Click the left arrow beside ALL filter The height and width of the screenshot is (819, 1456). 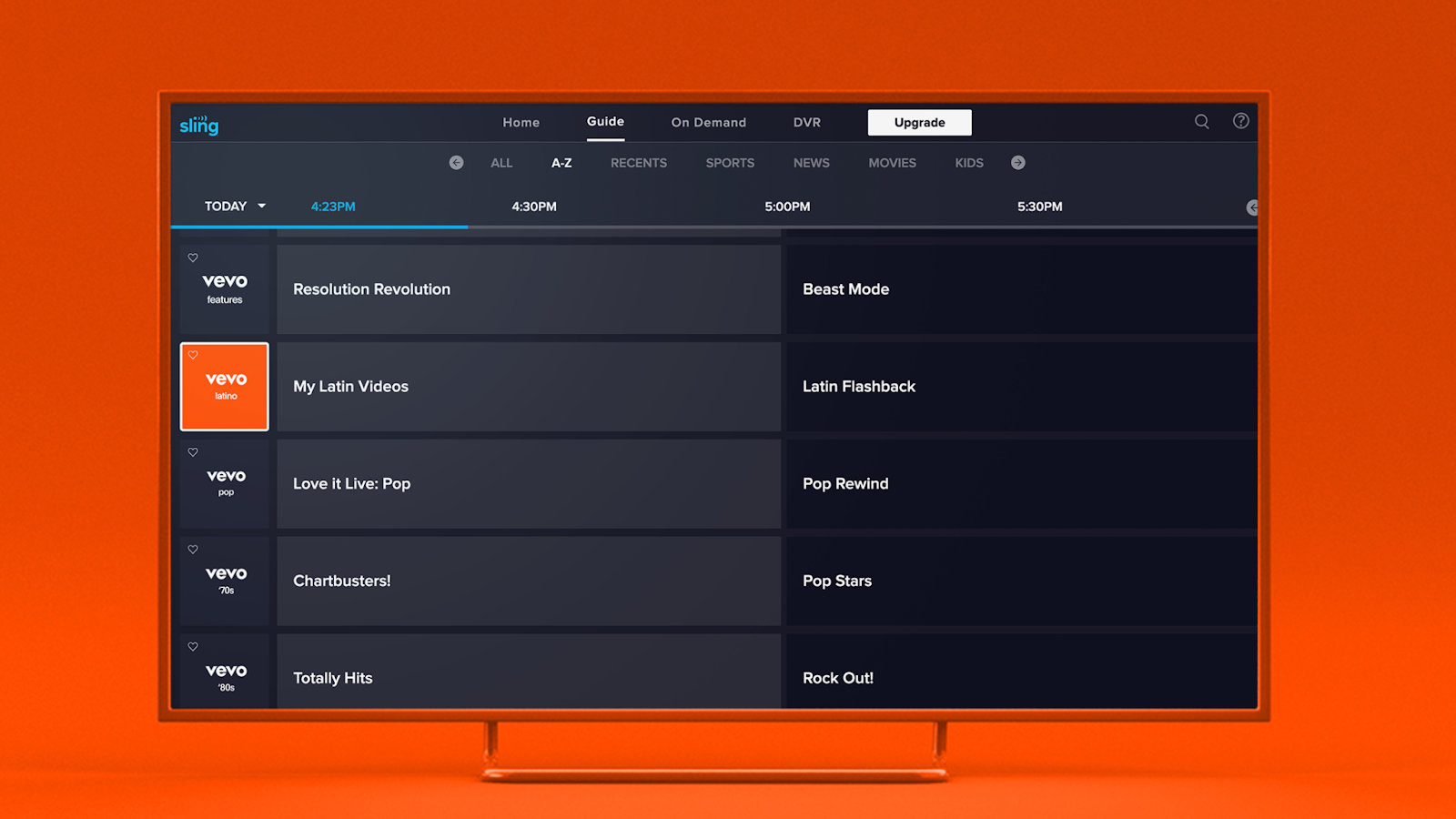(x=456, y=162)
